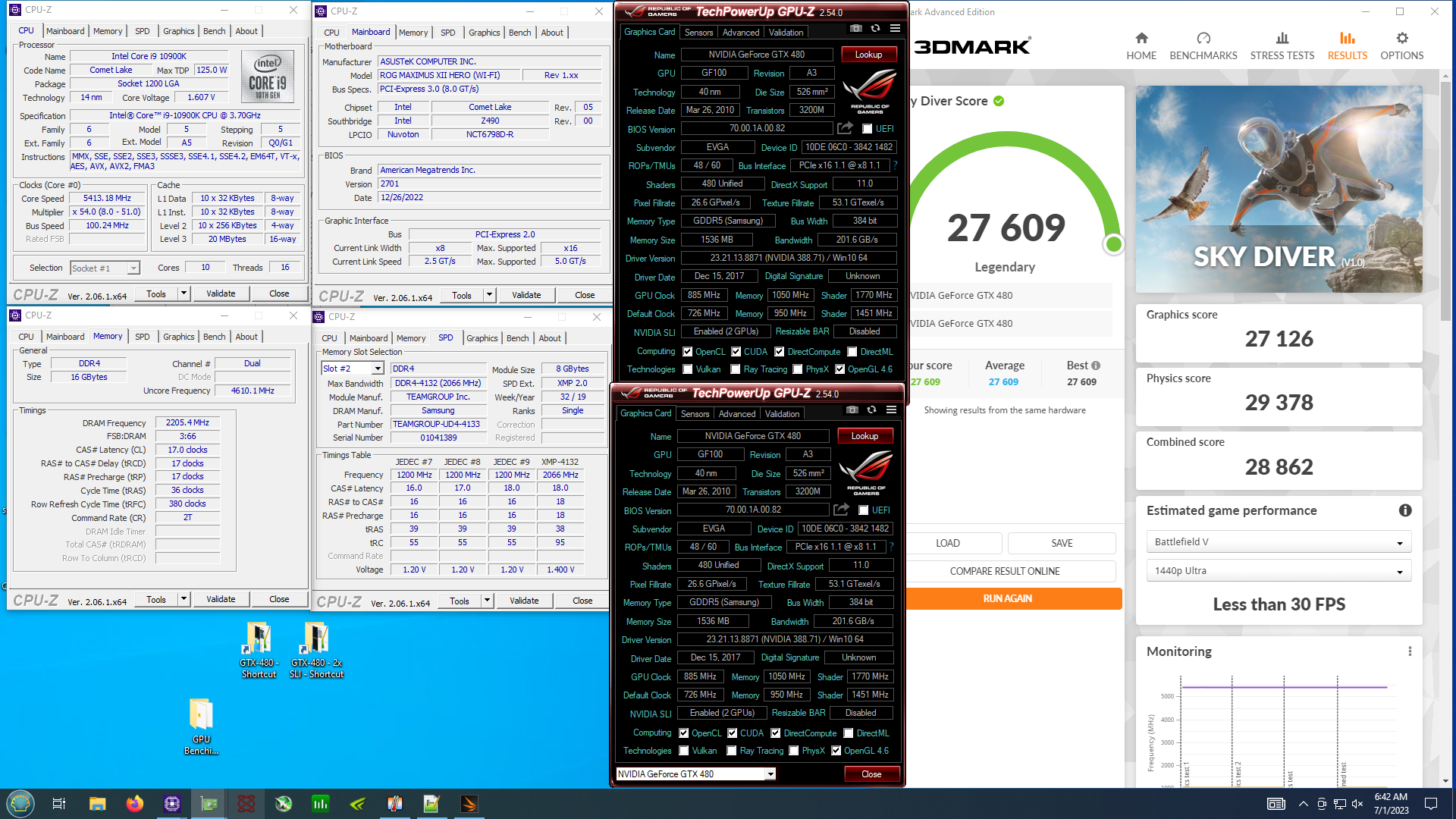Open Tools dropdown arrow in CPU-Z Memory window
The width and height of the screenshot is (1456, 819).
tap(184, 599)
